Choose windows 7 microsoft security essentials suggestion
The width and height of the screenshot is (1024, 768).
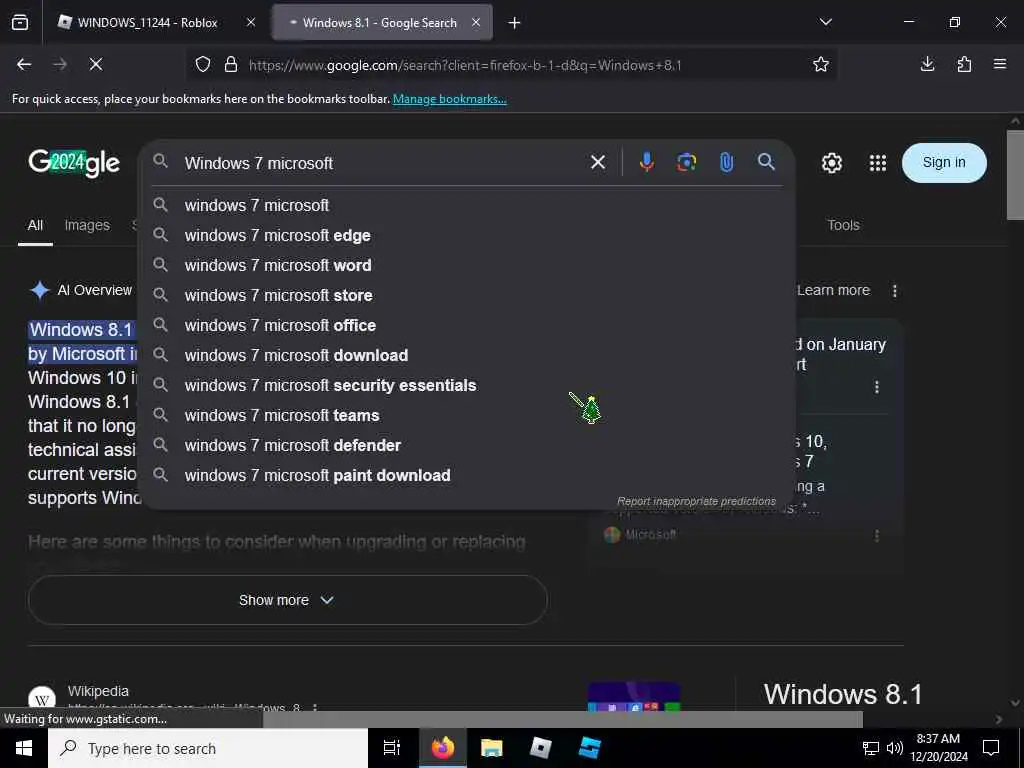[x=467, y=385]
